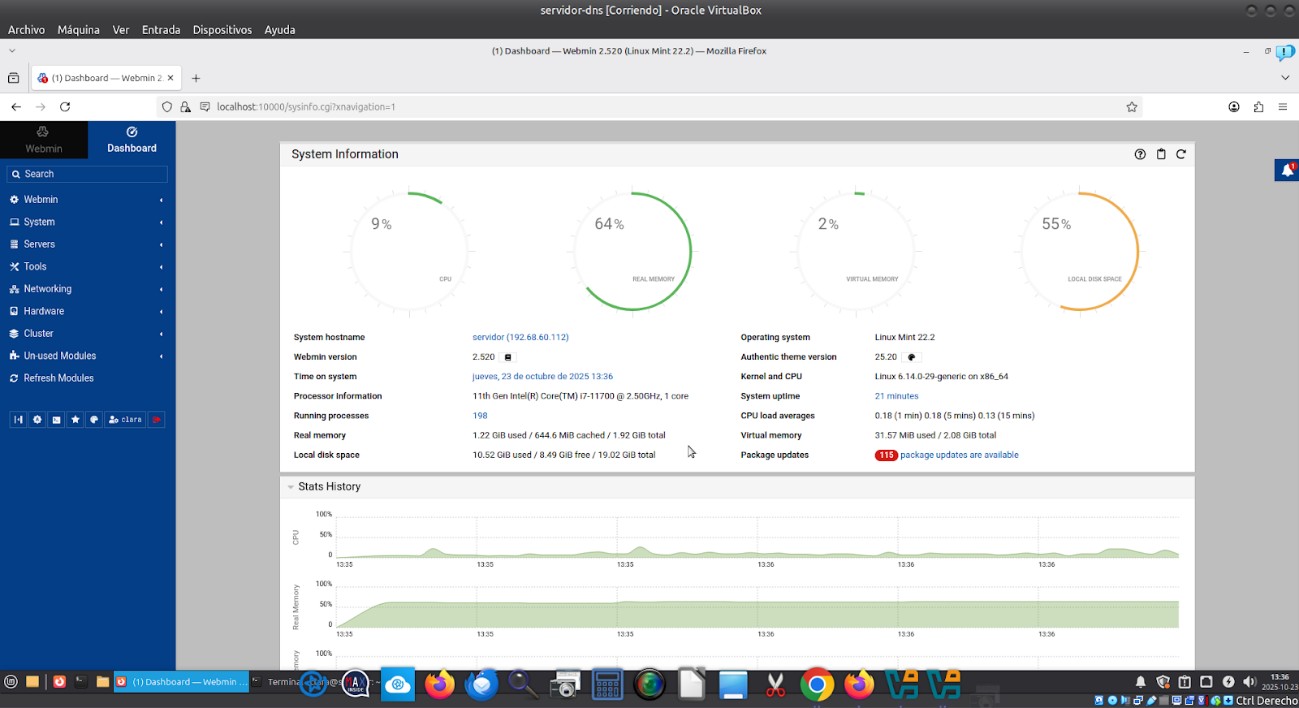Collapse the Stats History section

point(291,487)
